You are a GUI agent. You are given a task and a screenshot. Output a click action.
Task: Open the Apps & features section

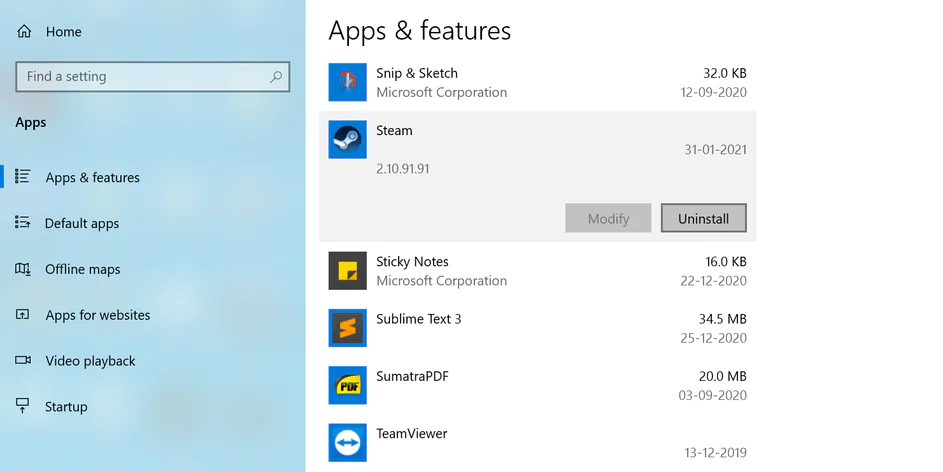point(92,178)
